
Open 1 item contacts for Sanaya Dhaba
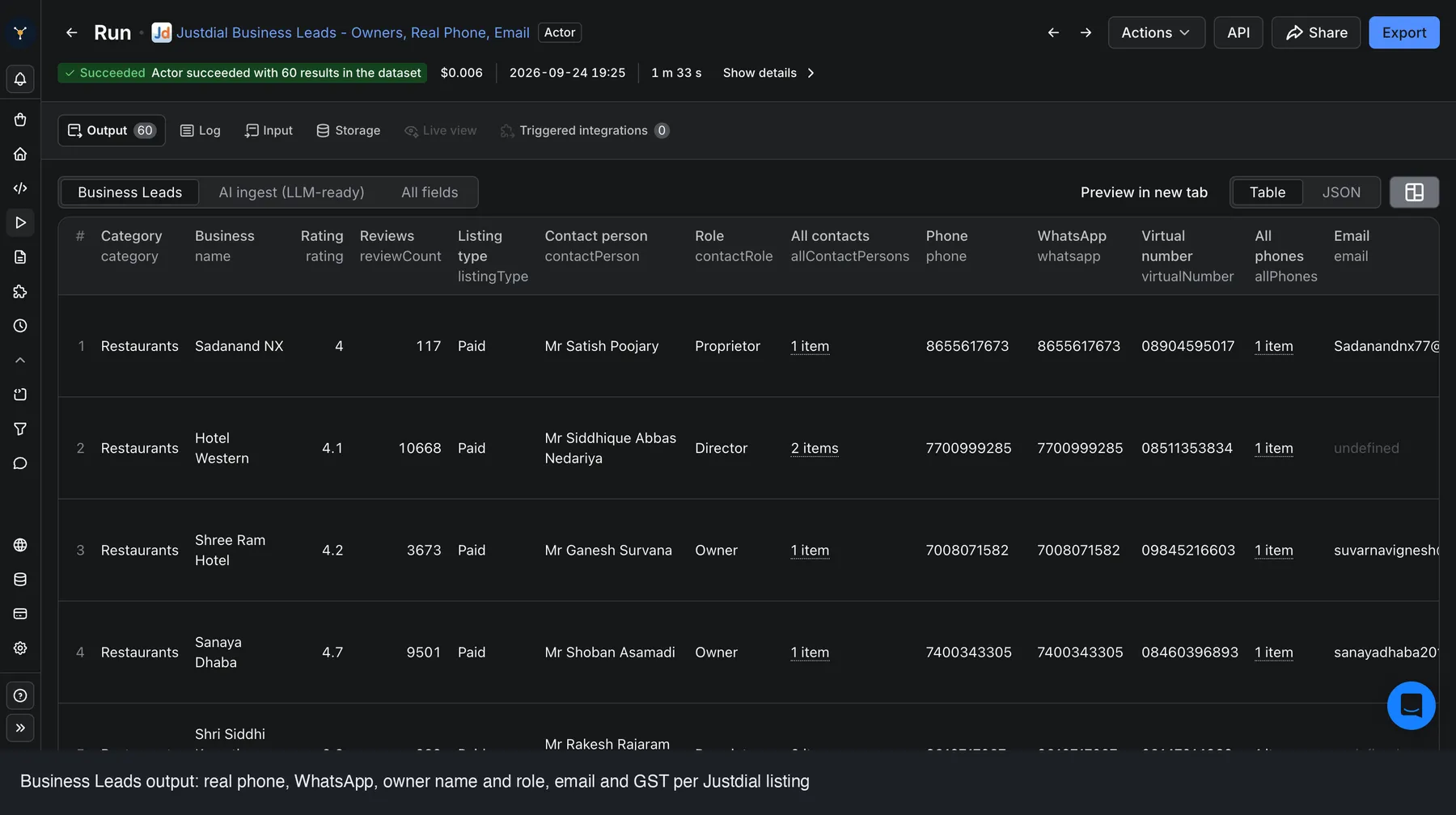[x=810, y=652]
